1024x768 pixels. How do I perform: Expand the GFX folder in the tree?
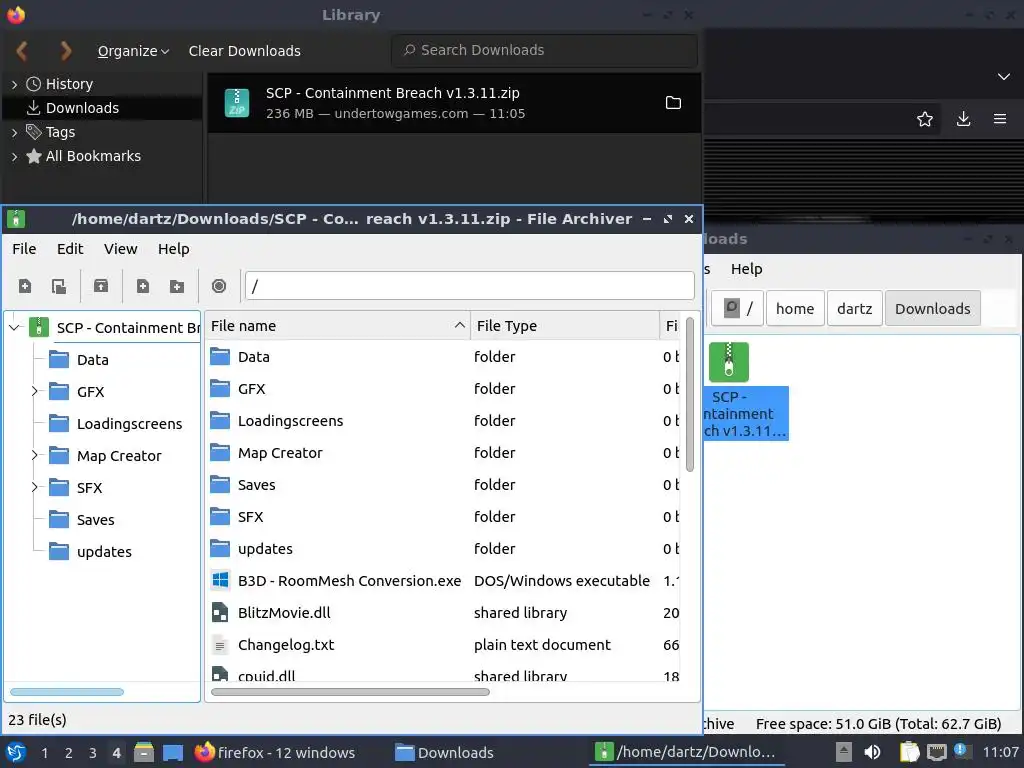pos(35,391)
